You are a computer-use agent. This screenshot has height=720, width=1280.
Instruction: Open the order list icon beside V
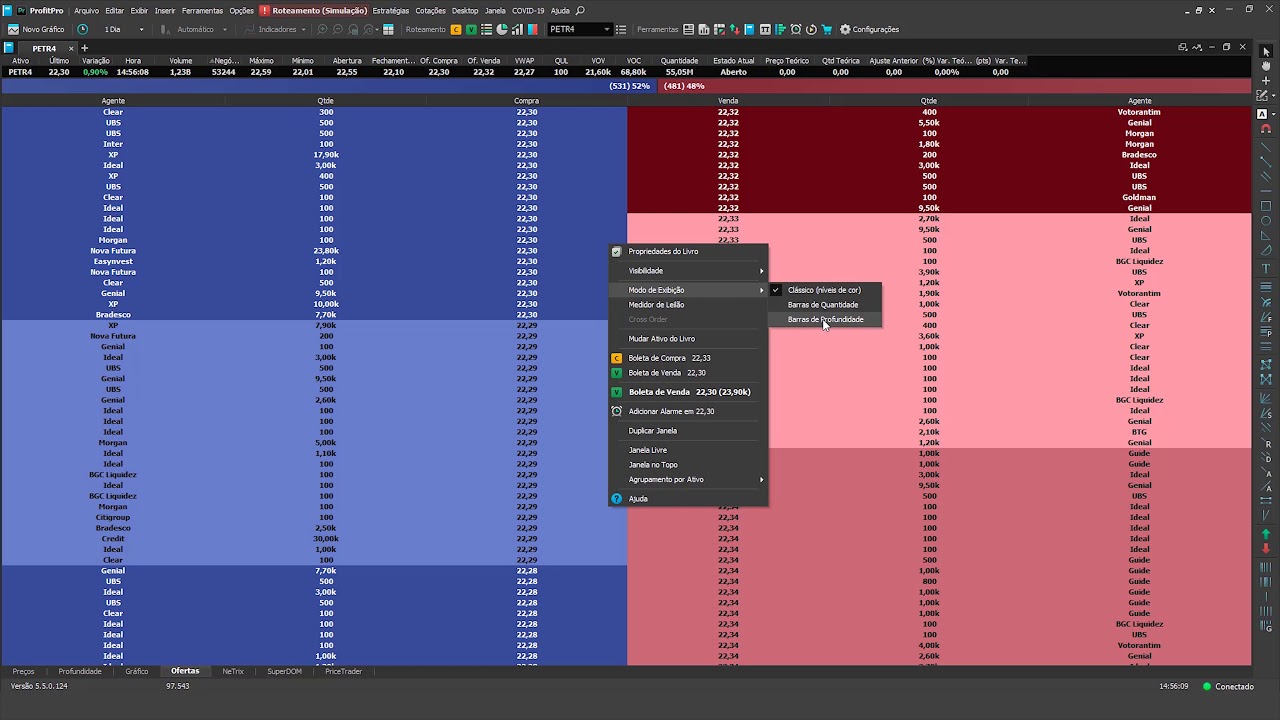pos(487,29)
